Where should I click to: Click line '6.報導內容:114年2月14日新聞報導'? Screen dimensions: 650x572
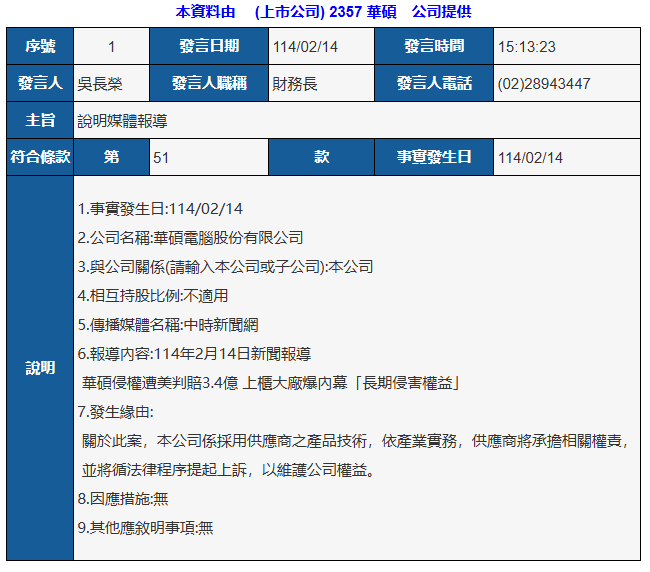[194, 354]
